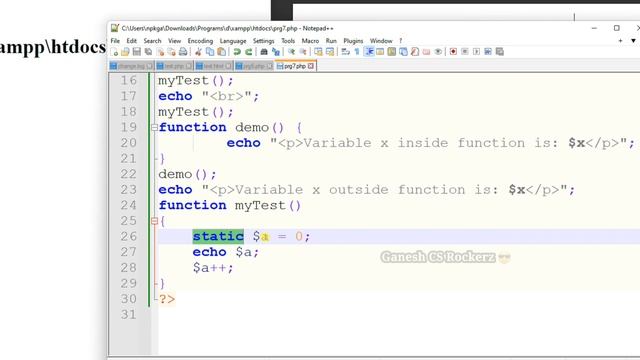Switch to the test.html tab

click(x=213, y=66)
